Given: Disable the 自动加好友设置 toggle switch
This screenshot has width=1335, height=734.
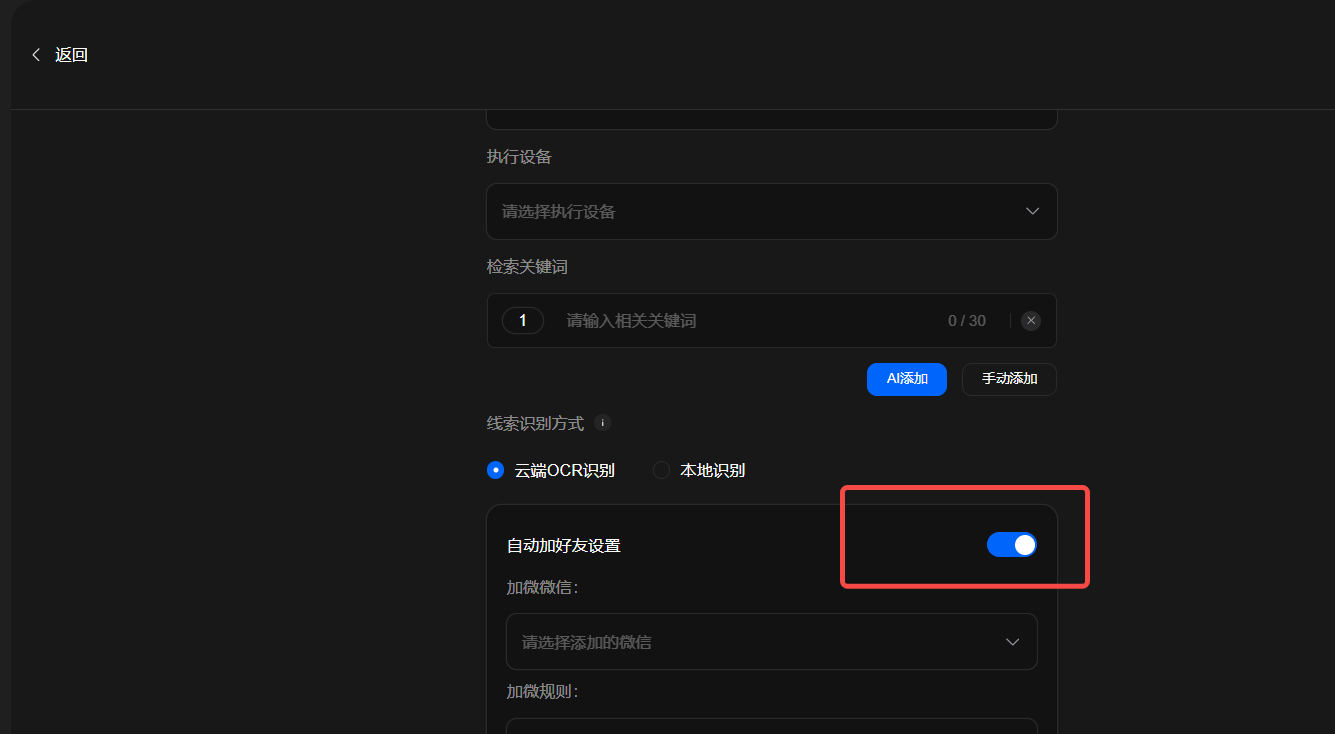Looking at the screenshot, I should 1011,545.
